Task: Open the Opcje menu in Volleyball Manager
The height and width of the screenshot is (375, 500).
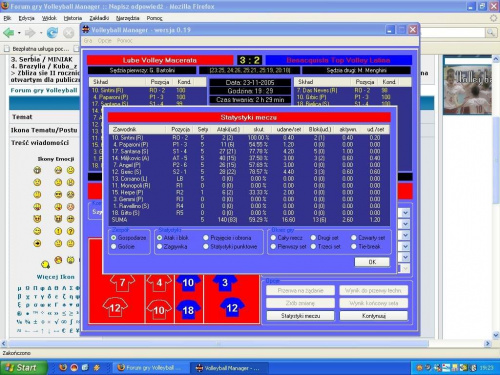Action: [x=105, y=41]
